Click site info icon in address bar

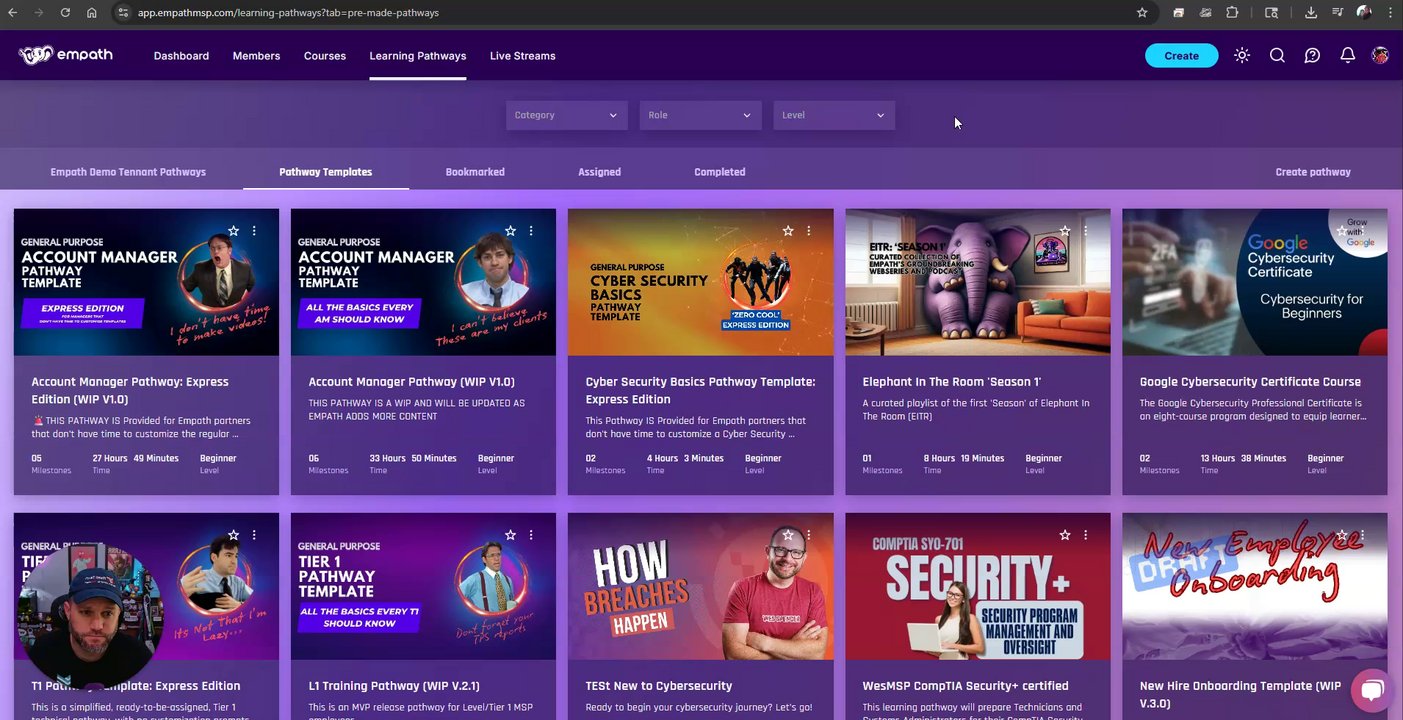tap(122, 12)
